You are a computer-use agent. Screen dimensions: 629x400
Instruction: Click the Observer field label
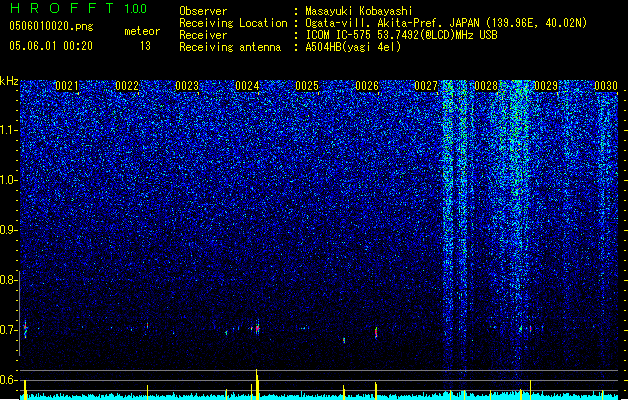coord(203,11)
